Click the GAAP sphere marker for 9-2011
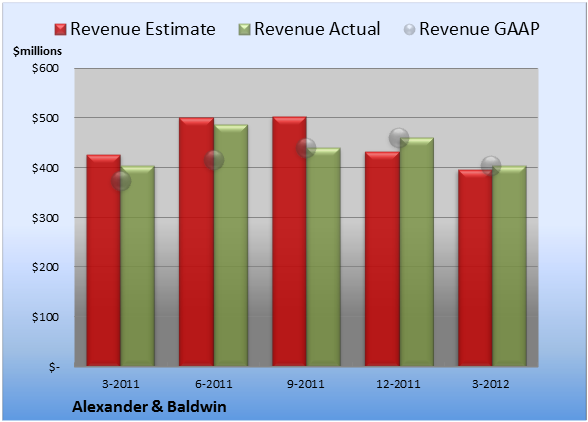This screenshot has width=588, height=422. click(306, 148)
